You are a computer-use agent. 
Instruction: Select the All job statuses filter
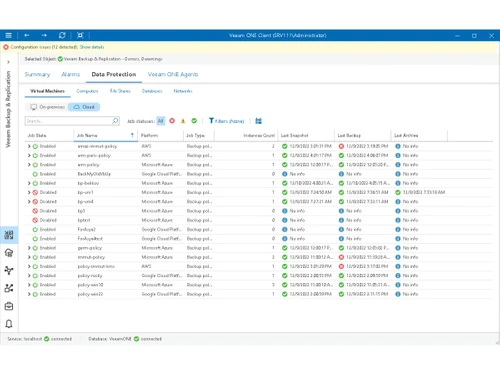[x=161, y=121]
